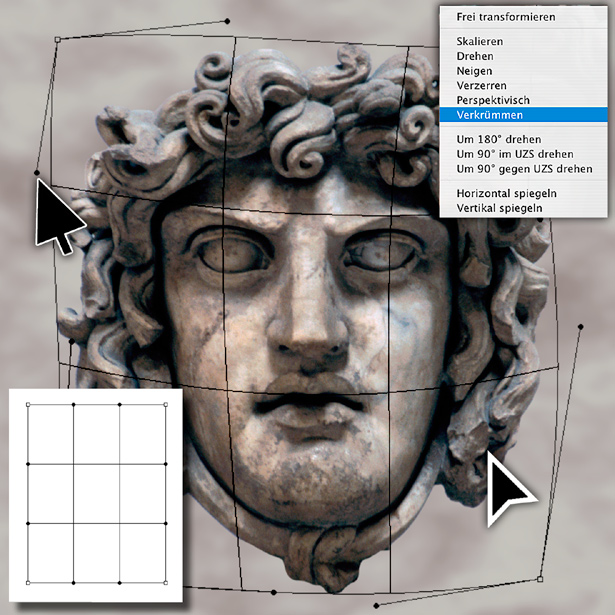This screenshot has width=615, height=615.
Task: Select Um 90° im UZS drehen
Action: 523,154
